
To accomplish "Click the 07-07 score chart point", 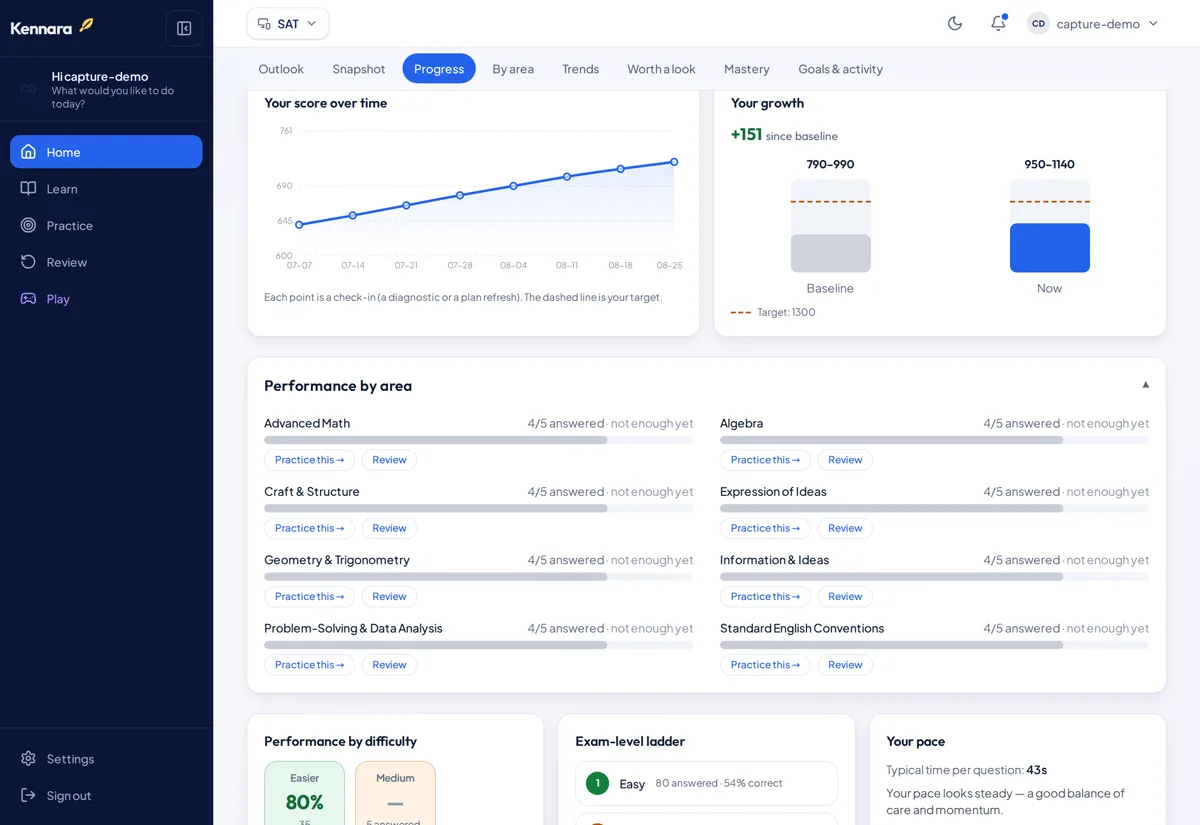I will click(299, 225).
